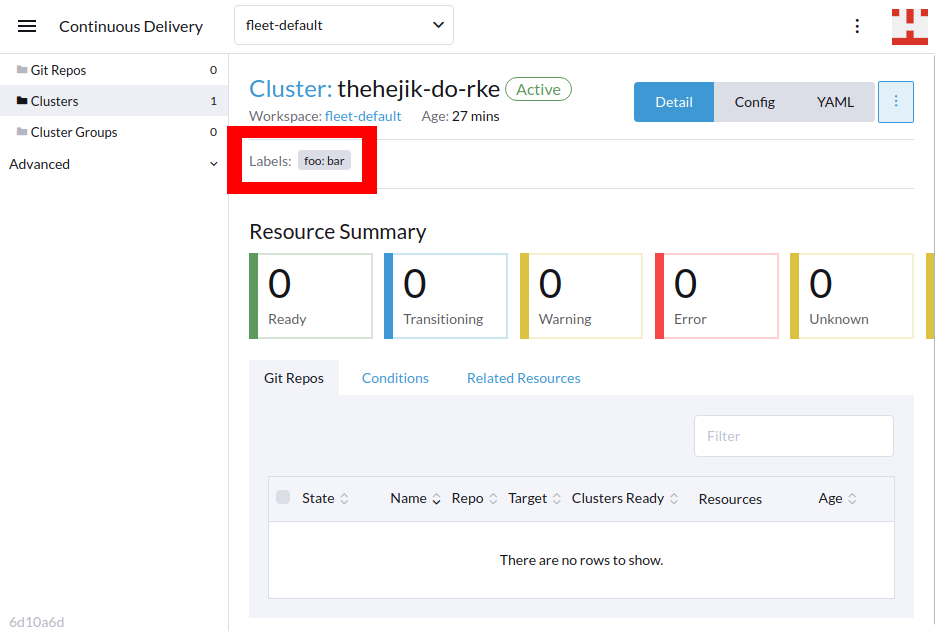
Task: Sort by the Clusters Ready column arrows
Action: 674,498
